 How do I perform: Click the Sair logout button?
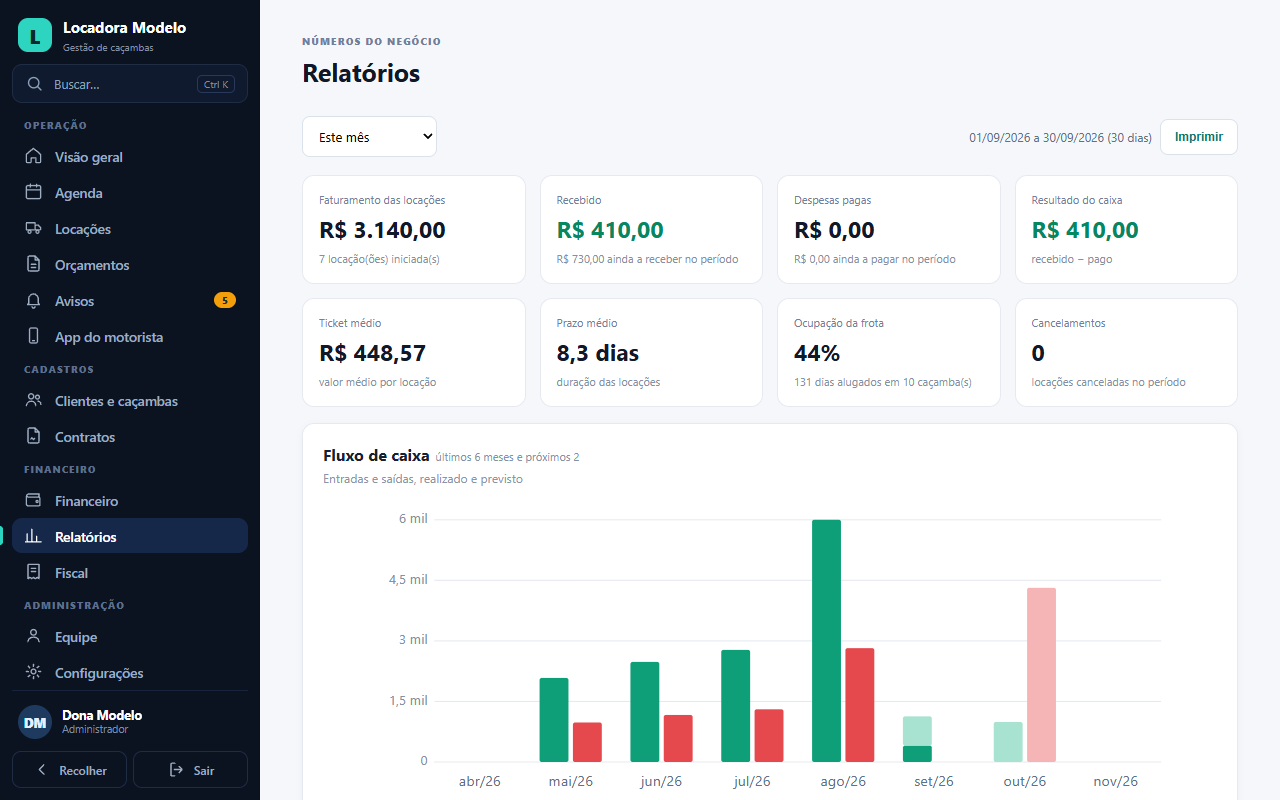[x=190, y=770]
